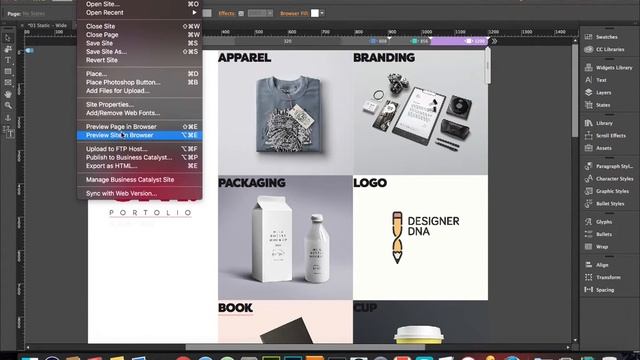Select the Rectangle tool
This screenshot has height=360, width=640.
pos(7,71)
